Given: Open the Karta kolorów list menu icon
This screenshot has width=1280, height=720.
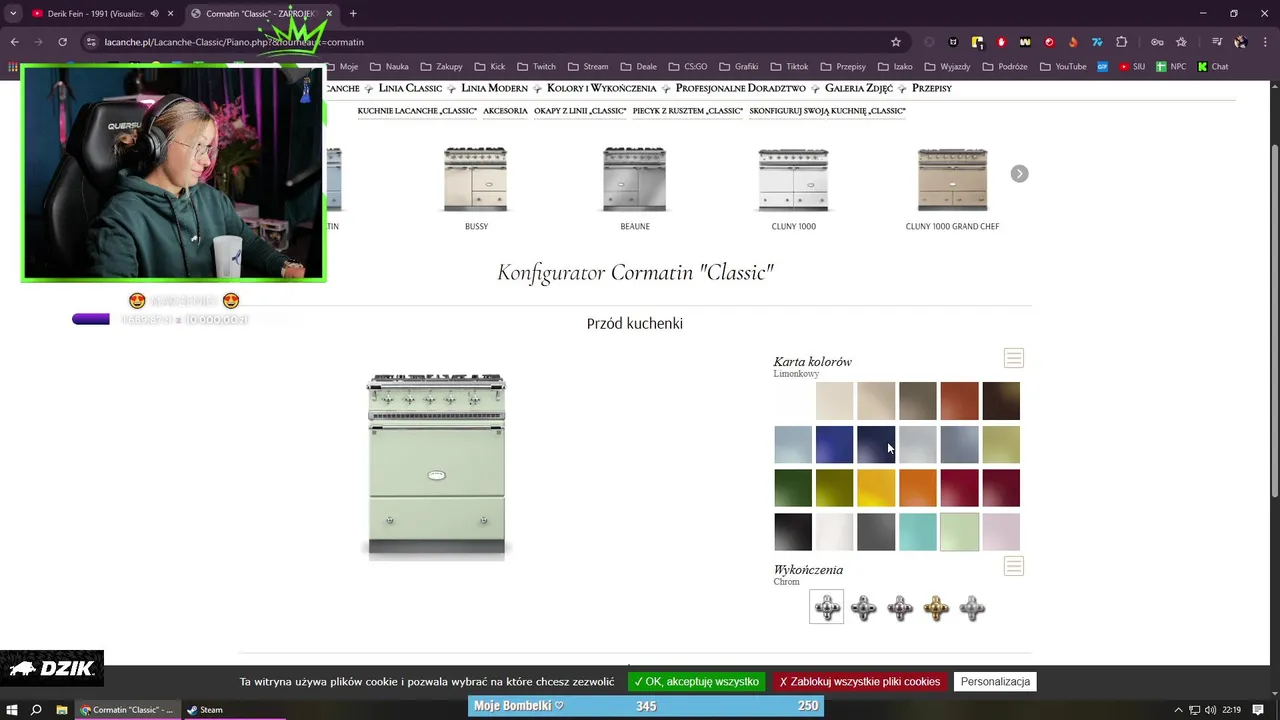Looking at the screenshot, I should coord(1014,358).
